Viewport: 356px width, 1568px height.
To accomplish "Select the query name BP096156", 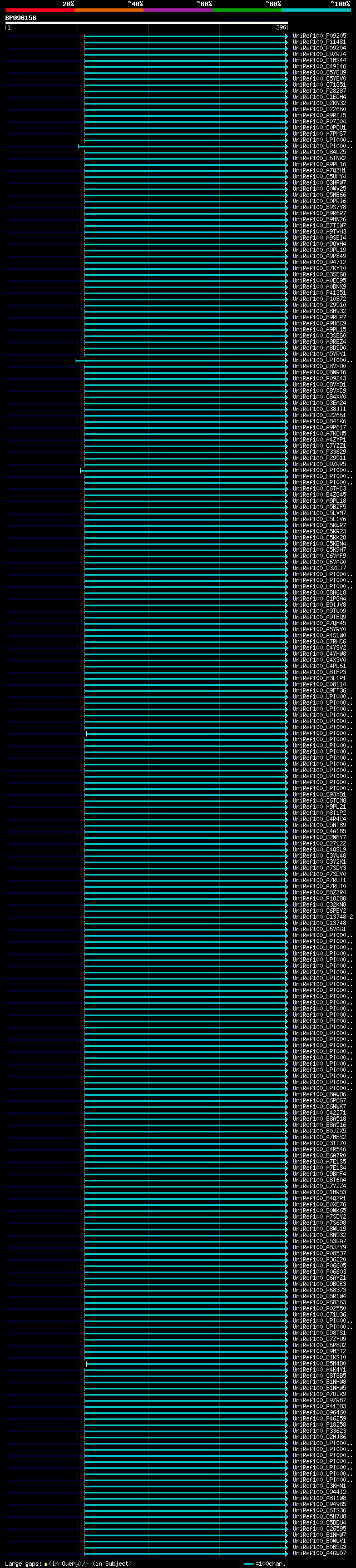I will click(21, 18).
